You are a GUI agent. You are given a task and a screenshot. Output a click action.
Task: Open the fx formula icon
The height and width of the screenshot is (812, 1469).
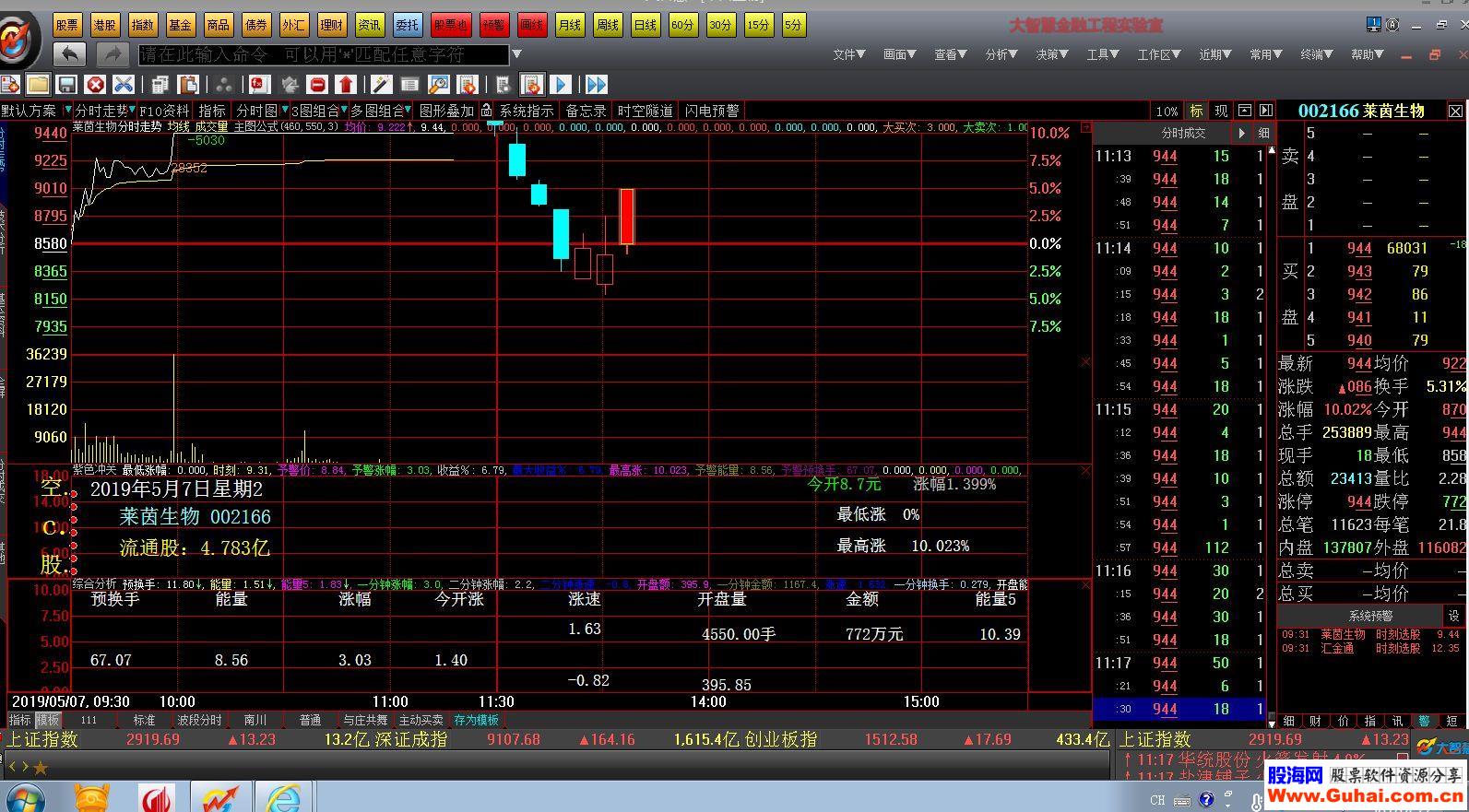[260, 85]
